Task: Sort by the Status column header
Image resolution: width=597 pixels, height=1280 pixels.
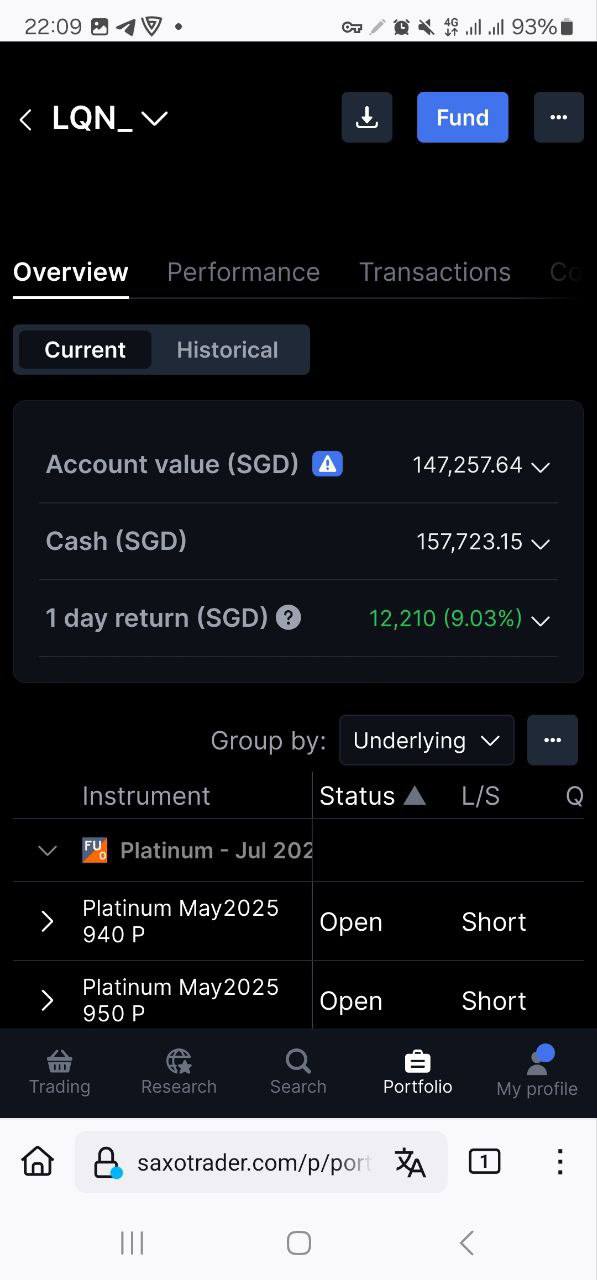Action: [372, 796]
